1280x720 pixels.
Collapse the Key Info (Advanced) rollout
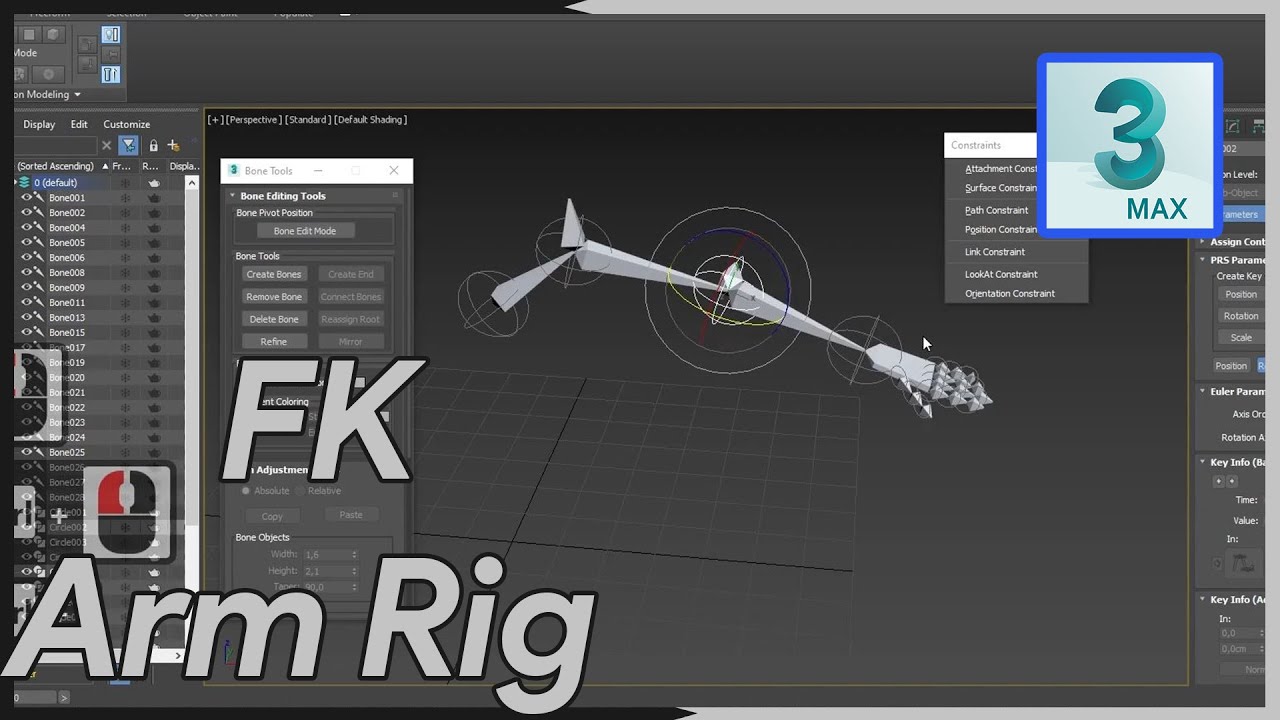coord(1203,600)
